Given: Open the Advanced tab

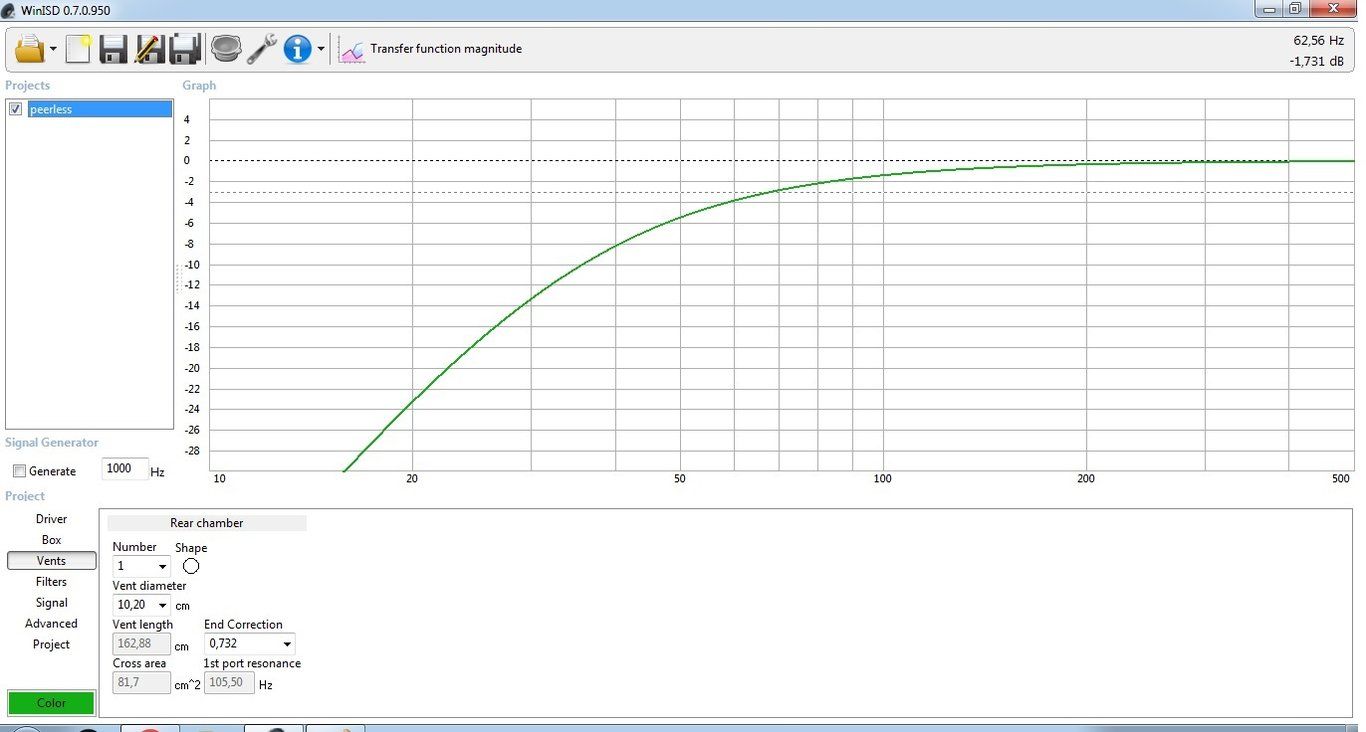Looking at the screenshot, I should point(52,624).
